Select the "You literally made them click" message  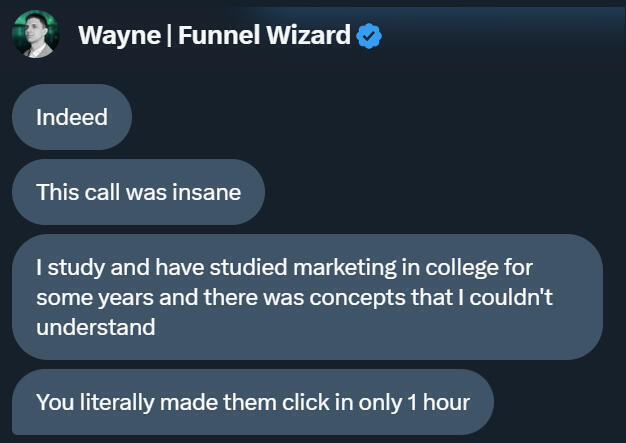(x=252, y=402)
